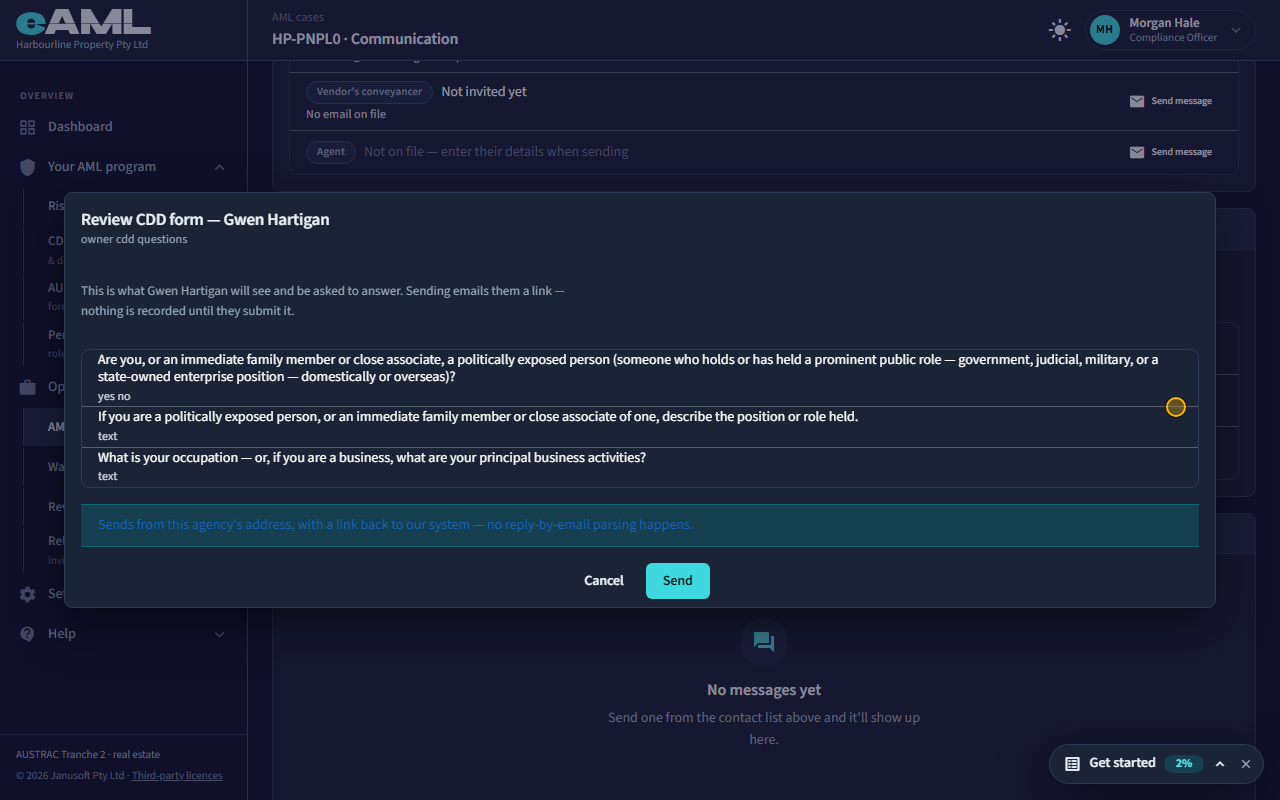The image size is (1280, 800).
Task: Click the Dashboard grid icon
Action: 27,127
